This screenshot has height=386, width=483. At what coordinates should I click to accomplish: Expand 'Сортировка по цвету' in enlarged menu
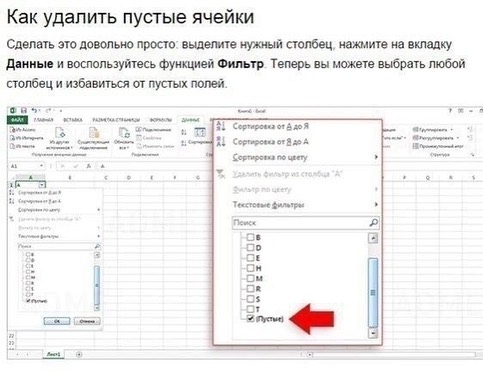click(x=376, y=157)
